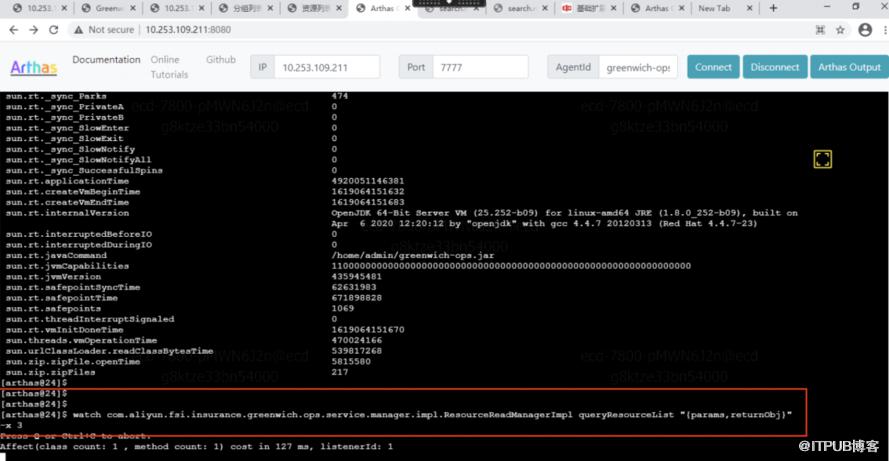Viewport: 889px width, 461px height.
Task: Focus the AgentId input field
Action: [638, 67]
